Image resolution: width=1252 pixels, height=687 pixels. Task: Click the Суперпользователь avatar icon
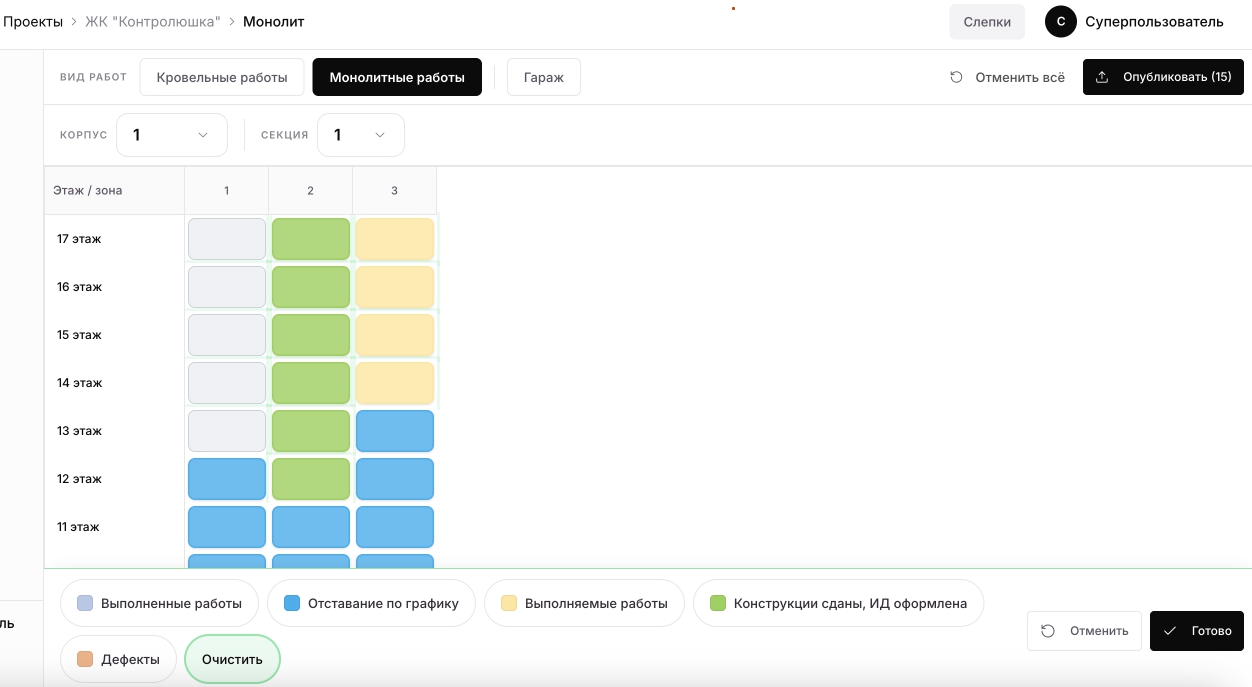(x=1061, y=22)
